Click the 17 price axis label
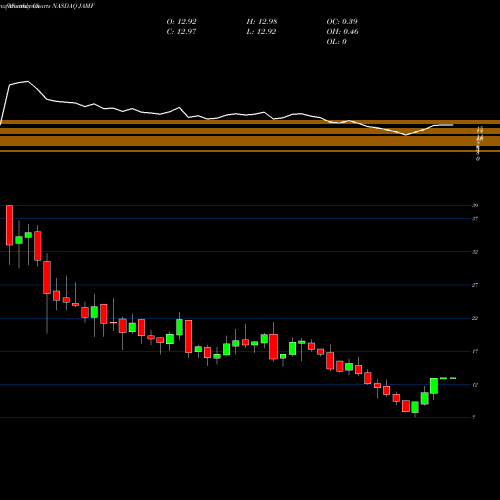This screenshot has width=500, height=500. click(475, 351)
